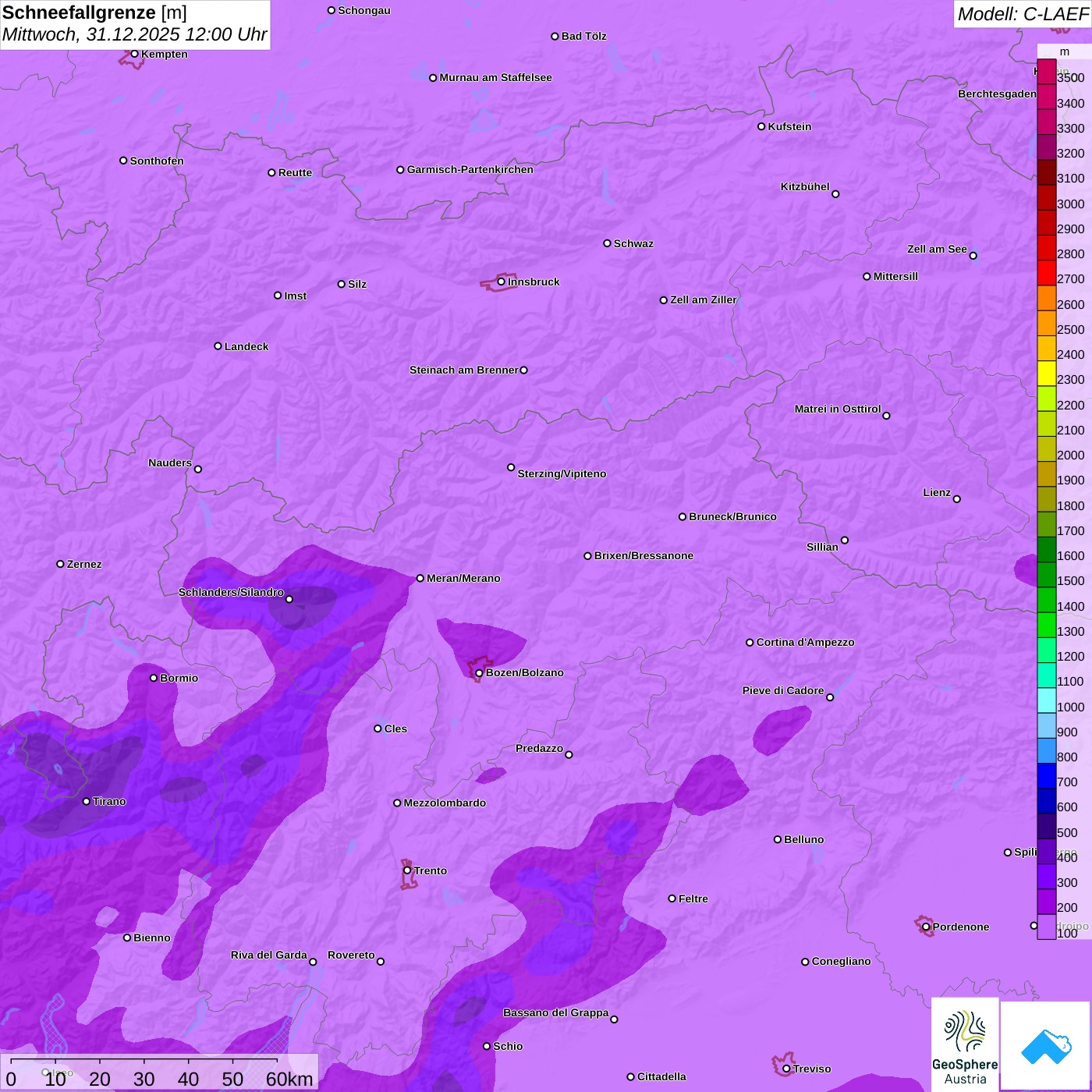Click the blue logo in the bottom-right corner
This screenshot has height=1092, width=1092.
coord(1046,1046)
